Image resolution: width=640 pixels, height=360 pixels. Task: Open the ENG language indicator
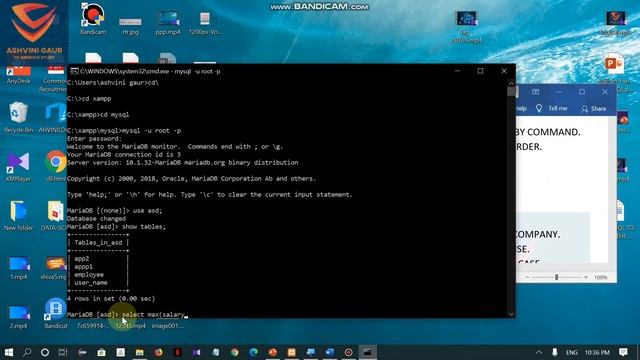572,352
